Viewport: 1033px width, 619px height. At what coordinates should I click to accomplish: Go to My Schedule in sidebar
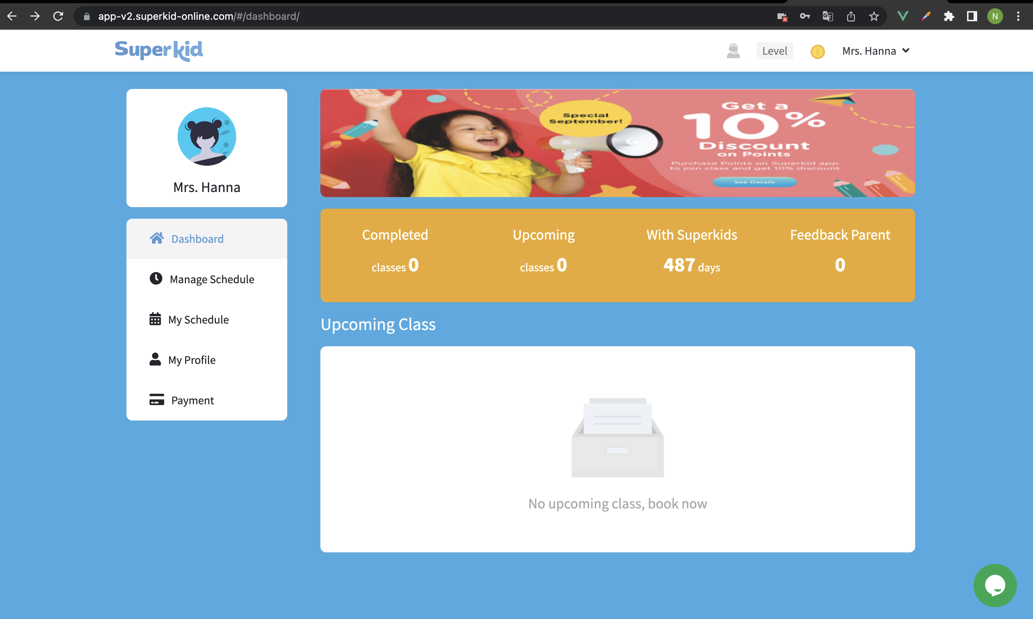pos(198,320)
